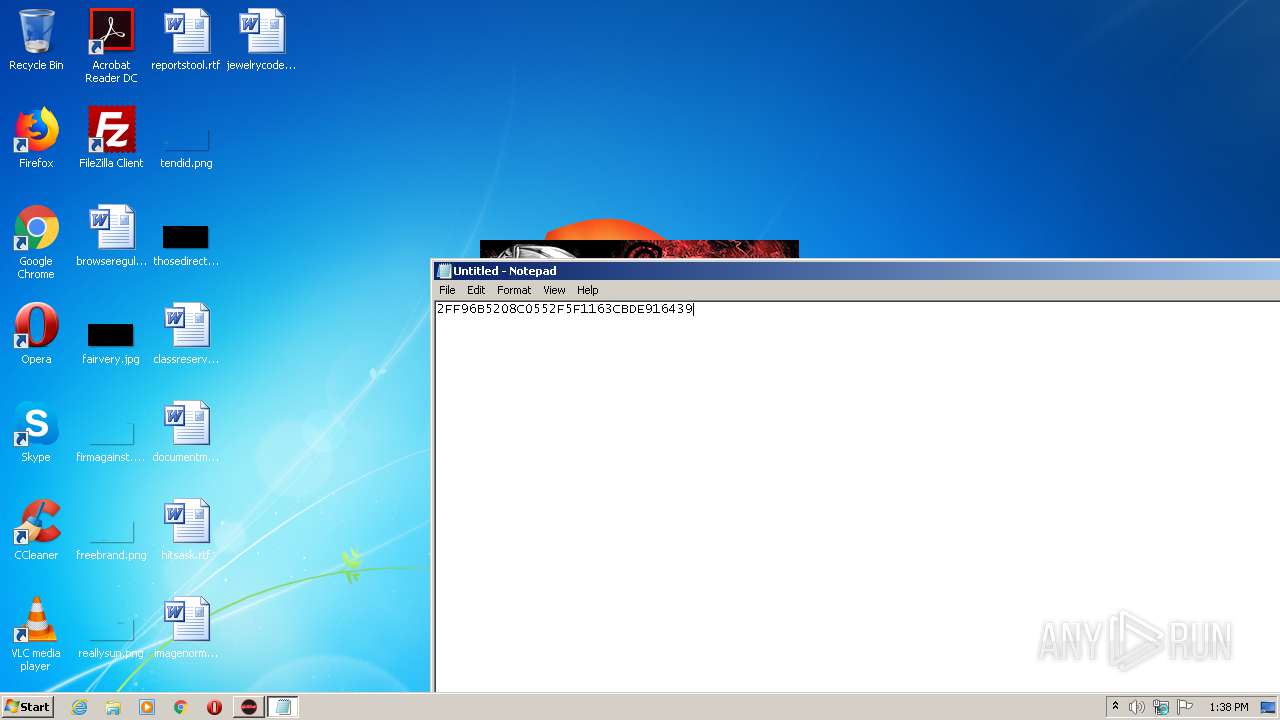Image resolution: width=1280 pixels, height=720 pixels.
Task: Click inside the Notepad text area
Action: [x=857, y=496]
